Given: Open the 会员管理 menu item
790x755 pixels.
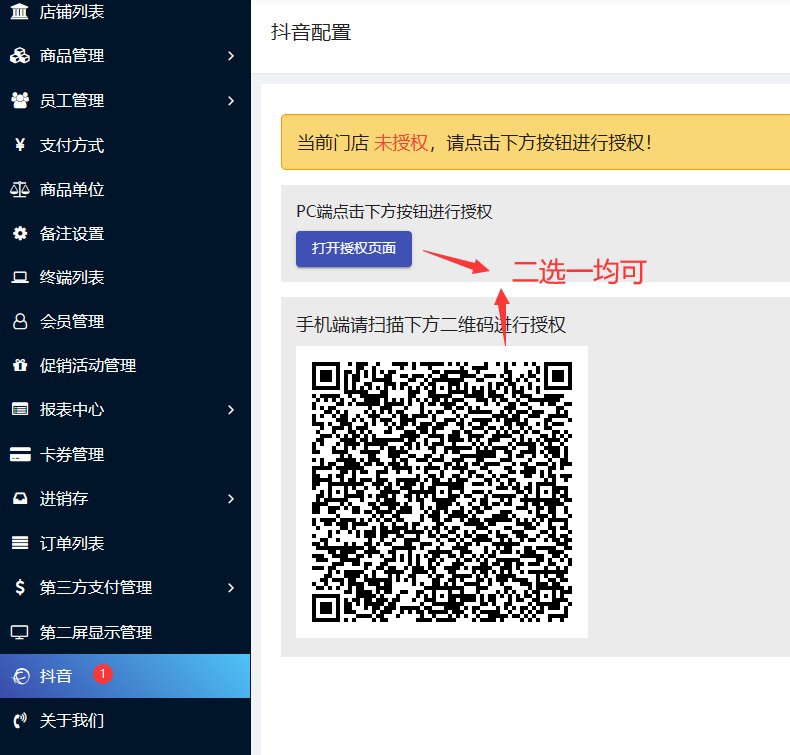Looking at the screenshot, I should click(x=72, y=322).
